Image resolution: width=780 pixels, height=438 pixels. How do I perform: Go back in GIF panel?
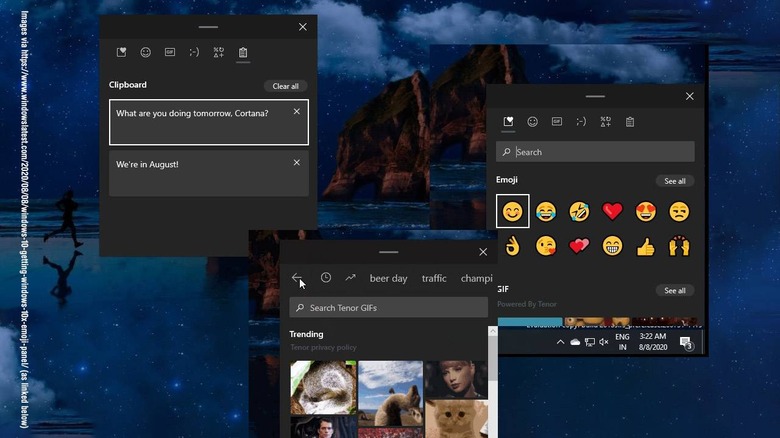297,278
